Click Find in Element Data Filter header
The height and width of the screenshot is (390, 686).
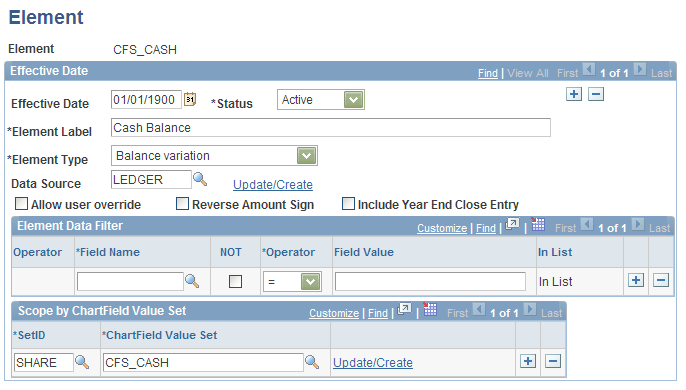486,228
